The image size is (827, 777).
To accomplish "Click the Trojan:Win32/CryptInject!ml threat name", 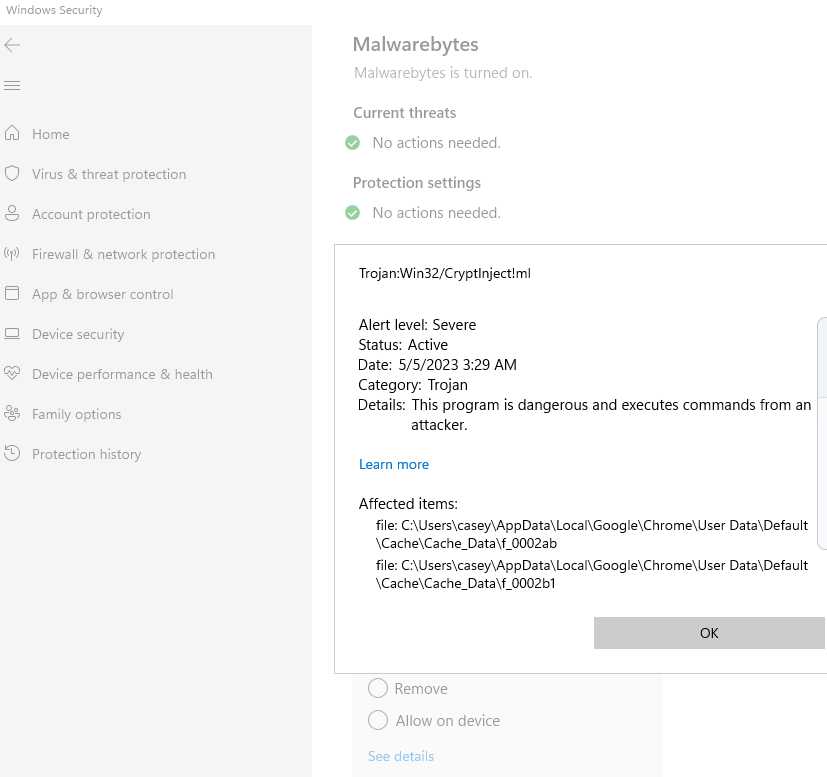I will pos(445,273).
